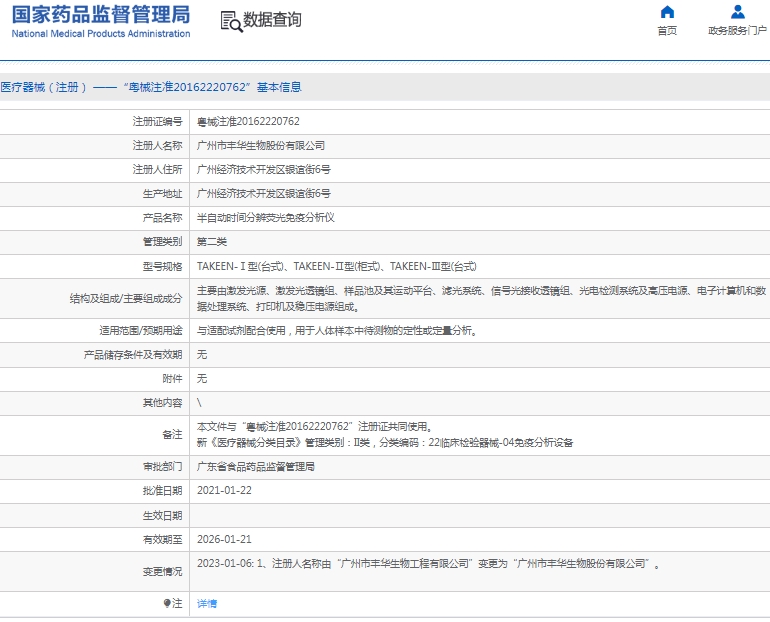Screen dimensions: 770x622
Task: Click the 管理类别 label
Action: pos(163,242)
